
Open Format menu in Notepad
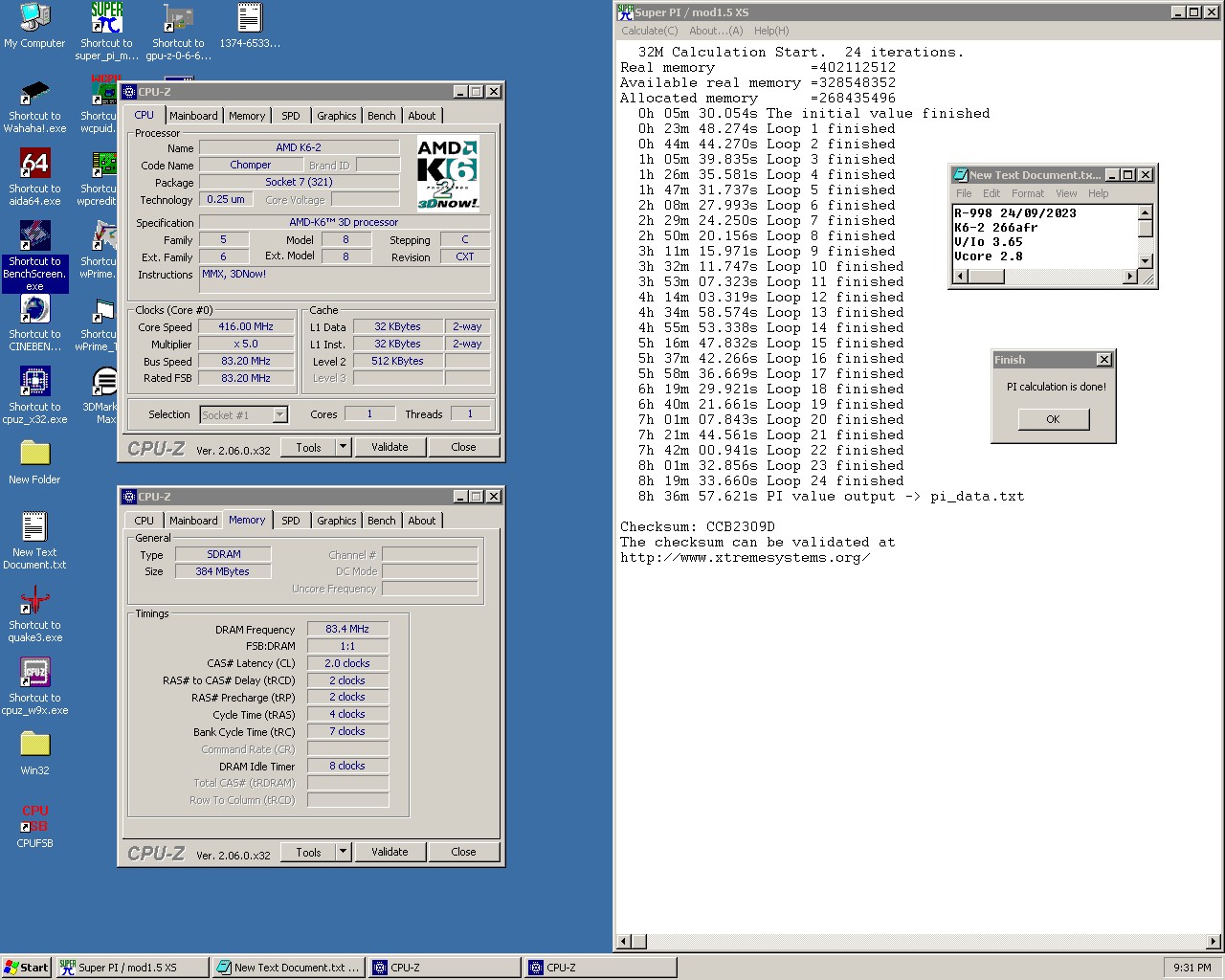point(1028,193)
